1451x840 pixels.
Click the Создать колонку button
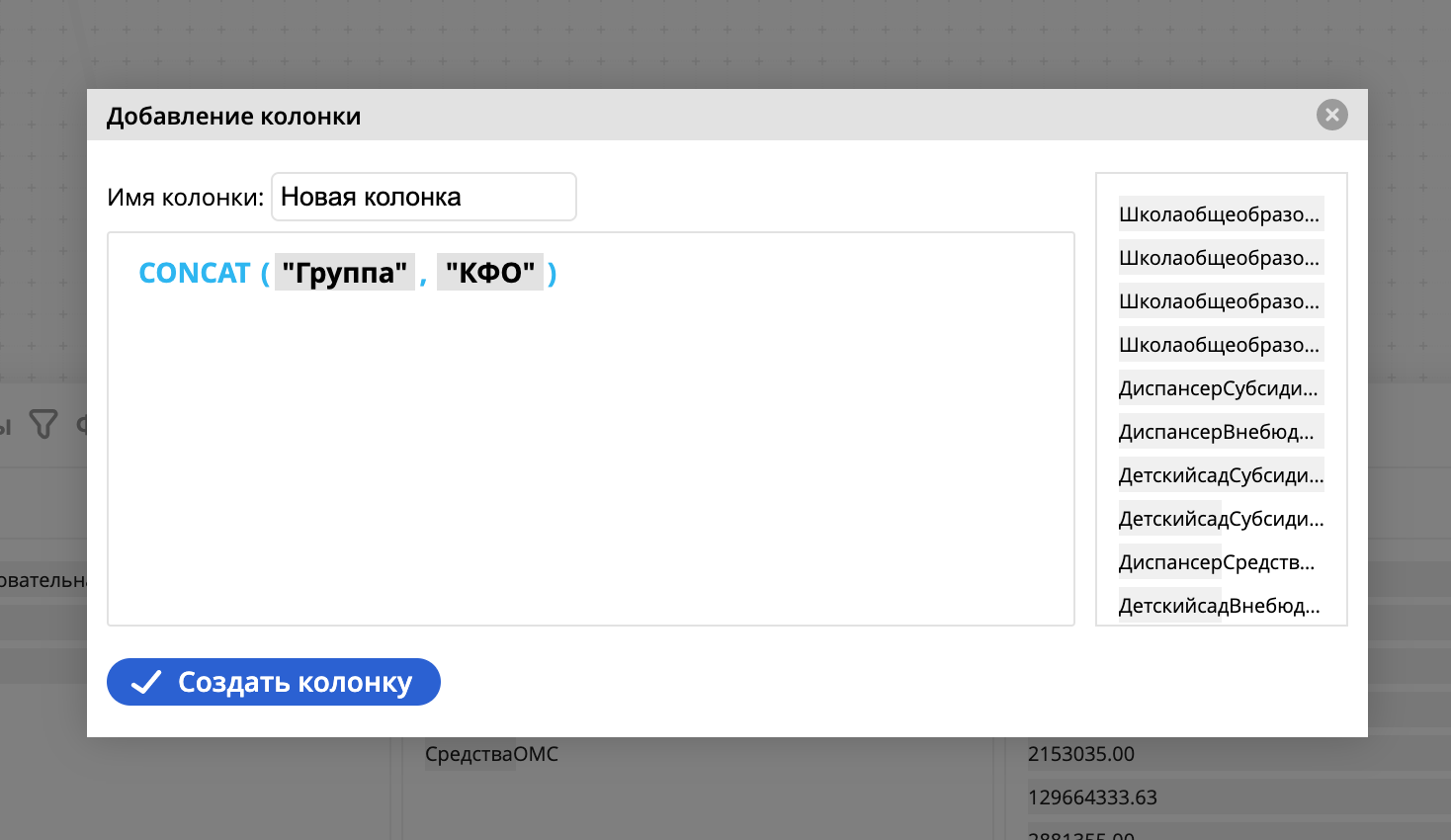click(274, 682)
